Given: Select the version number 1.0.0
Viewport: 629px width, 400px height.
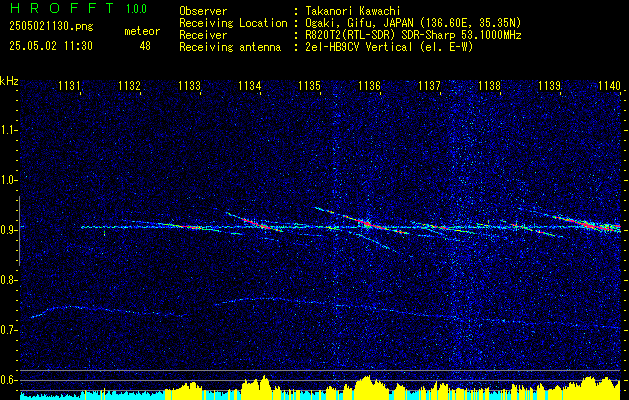Looking at the screenshot, I should click(136, 9).
